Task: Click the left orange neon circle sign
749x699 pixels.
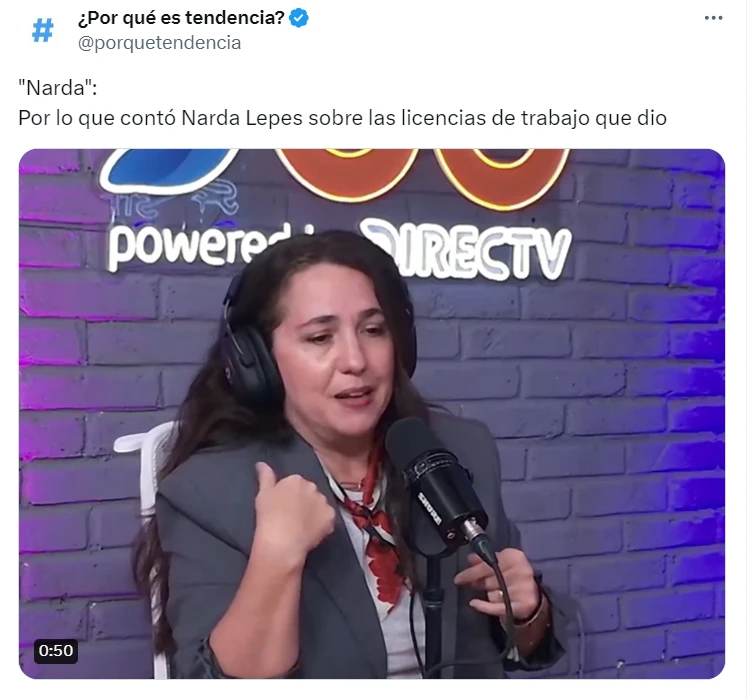Action: coord(346,173)
